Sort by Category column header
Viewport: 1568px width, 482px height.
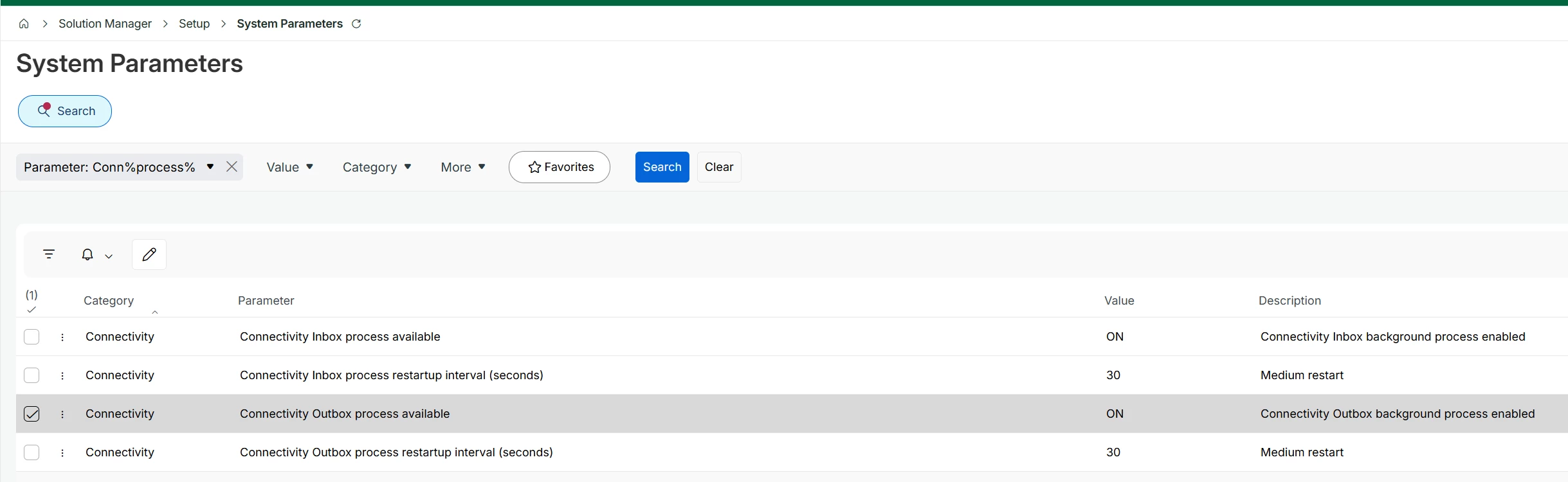pyautogui.click(x=109, y=301)
